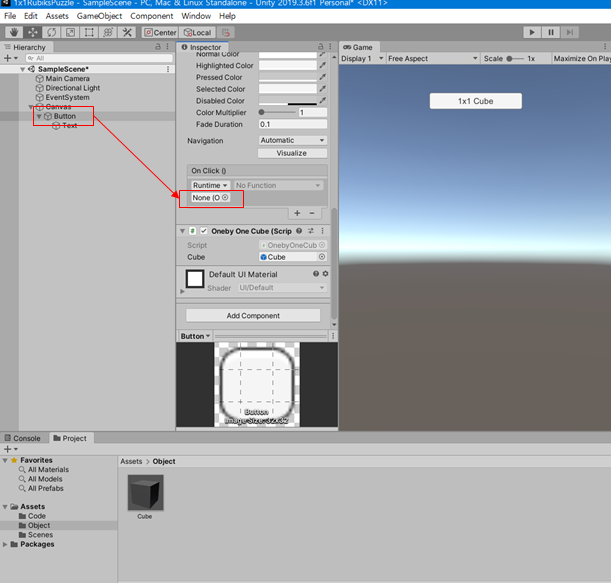Remove On Click event entry
Screen dimensions: 611x583
[312, 213]
